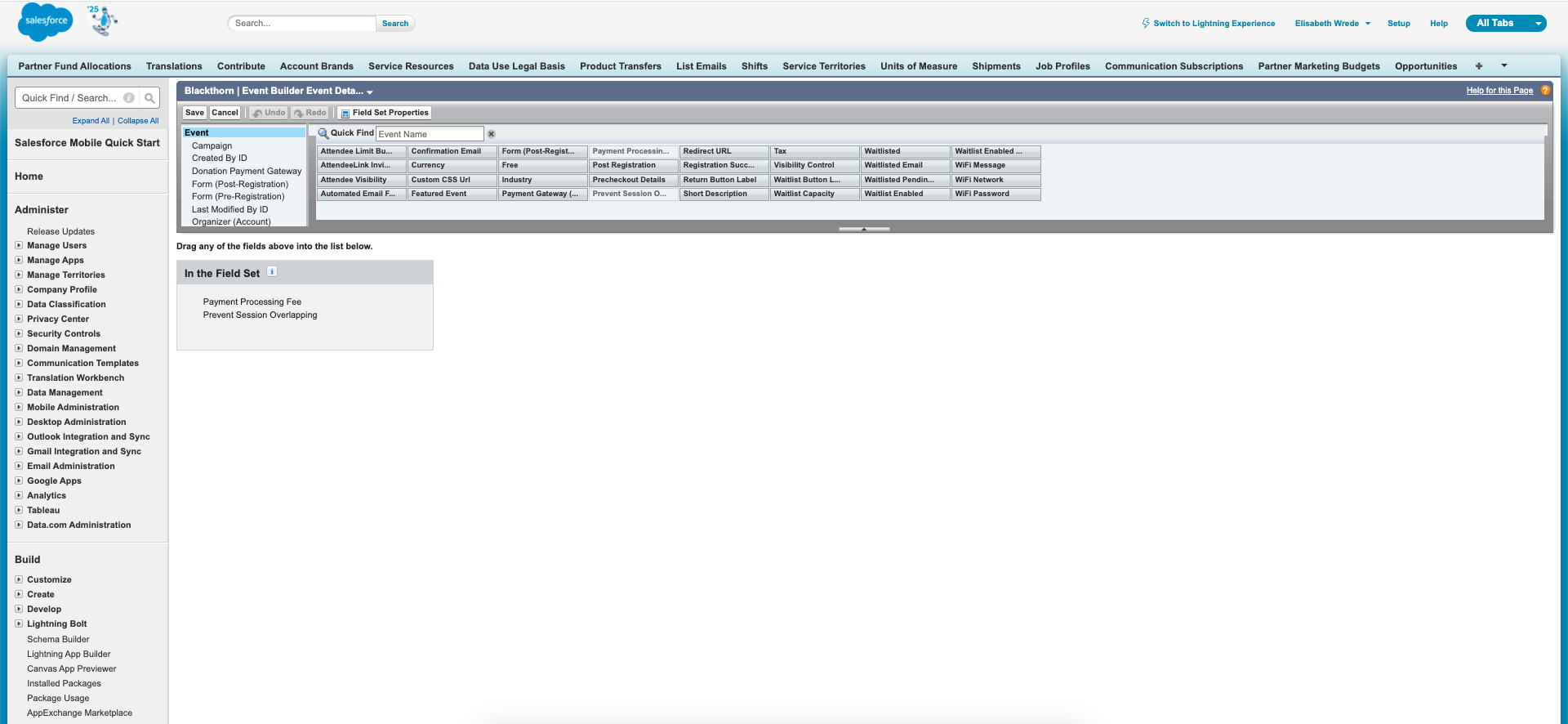Expand the Data Management section
Image resolution: width=1568 pixels, height=724 pixels.
pos(19,392)
